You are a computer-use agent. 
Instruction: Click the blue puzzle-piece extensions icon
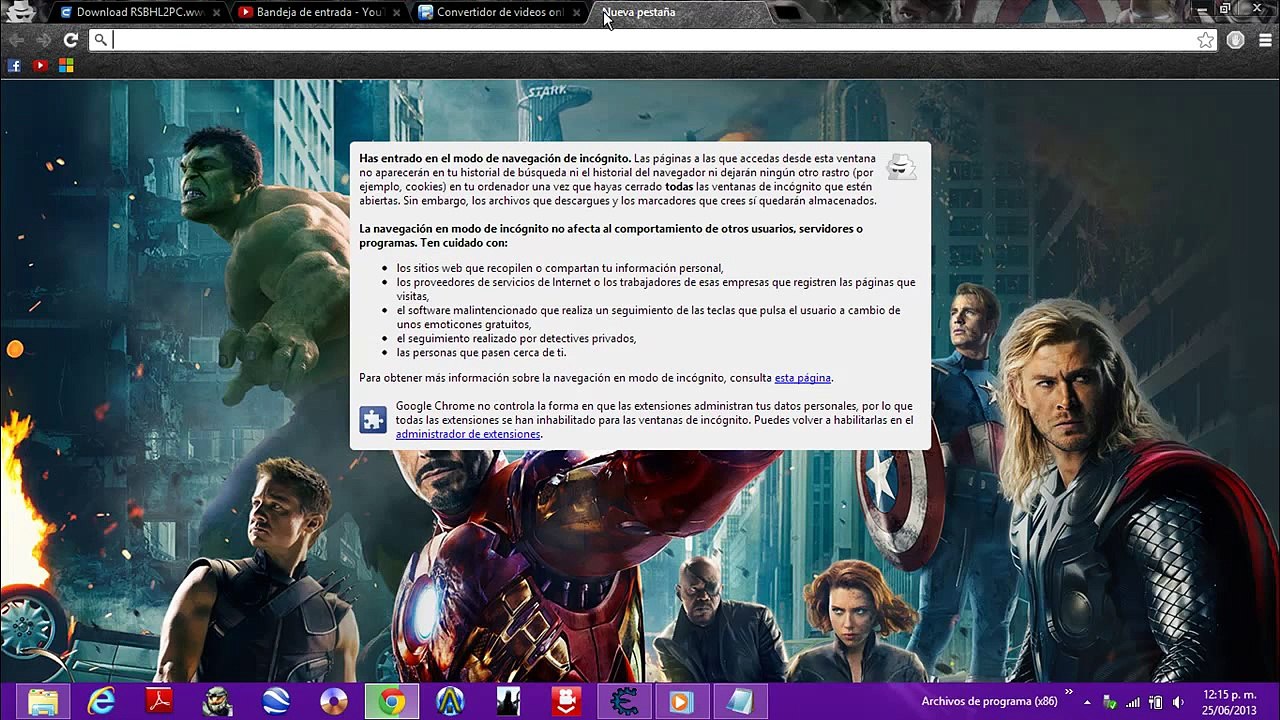[x=373, y=420]
